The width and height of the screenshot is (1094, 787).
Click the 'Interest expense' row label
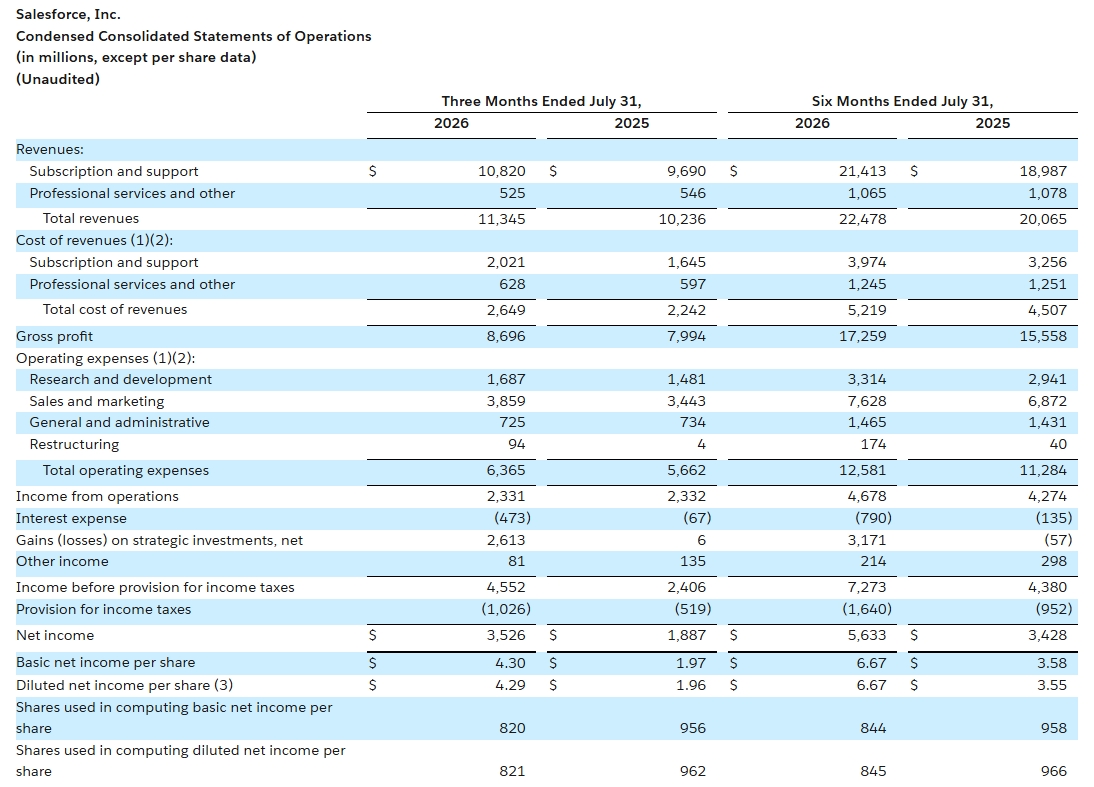tap(71, 518)
